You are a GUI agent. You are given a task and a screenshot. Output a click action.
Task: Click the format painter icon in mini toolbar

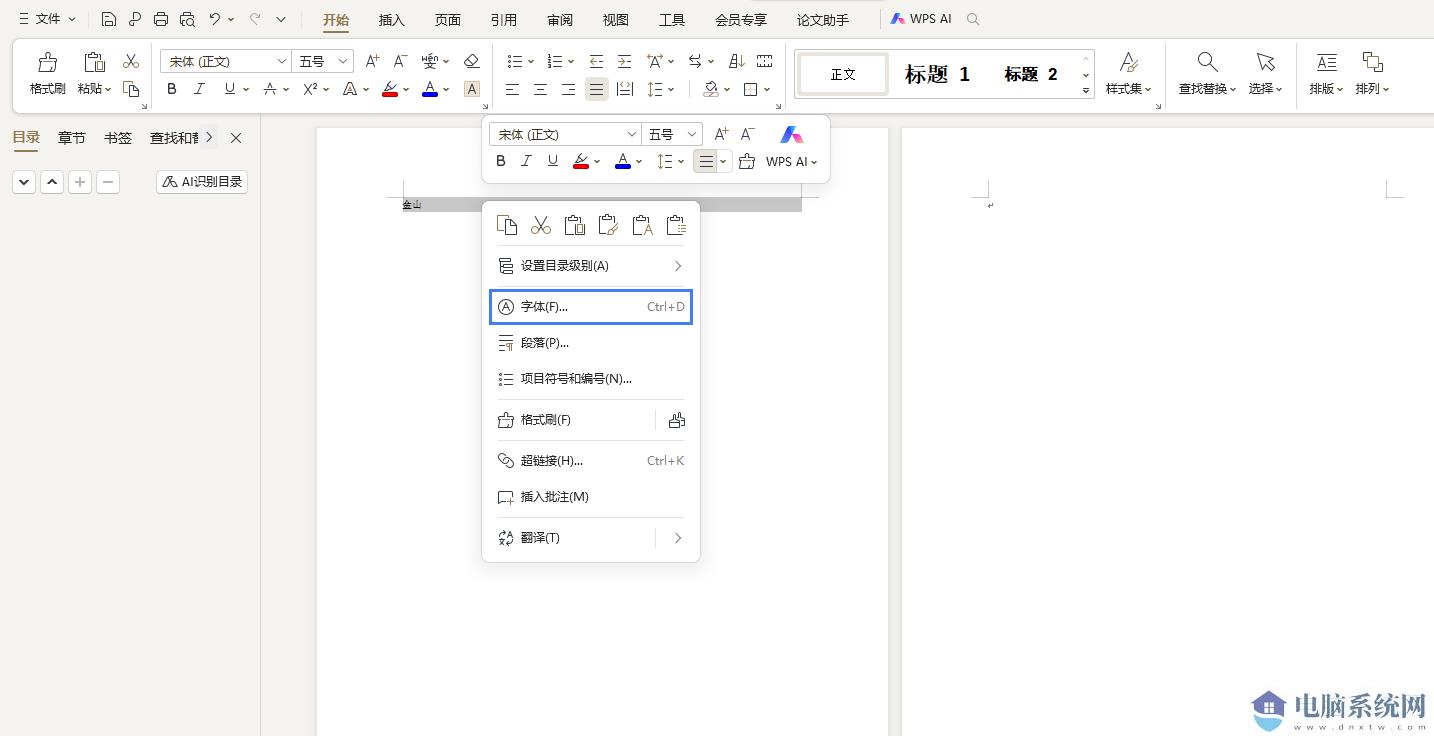coord(747,161)
